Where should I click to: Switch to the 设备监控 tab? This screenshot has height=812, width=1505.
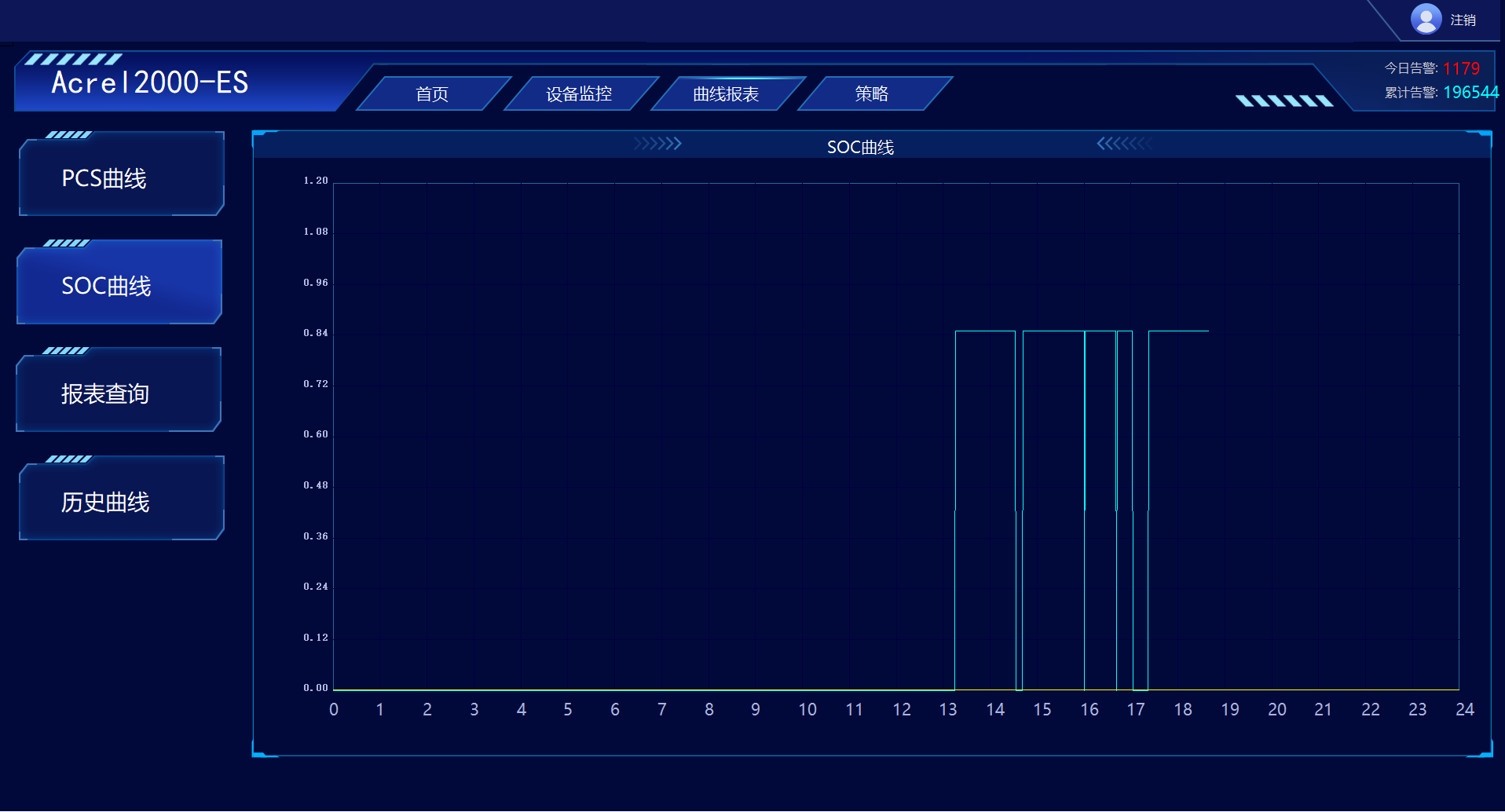579,94
